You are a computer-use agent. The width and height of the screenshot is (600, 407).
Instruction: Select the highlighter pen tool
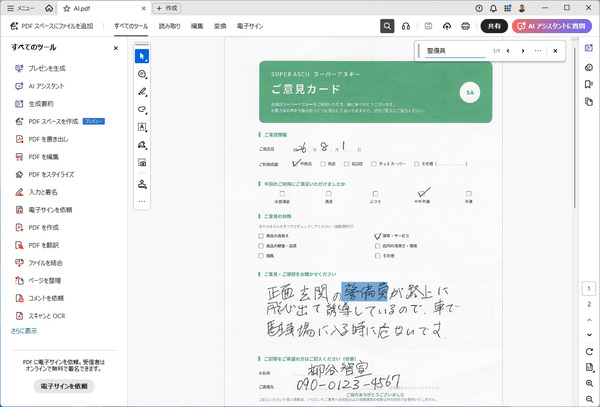click(142, 92)
